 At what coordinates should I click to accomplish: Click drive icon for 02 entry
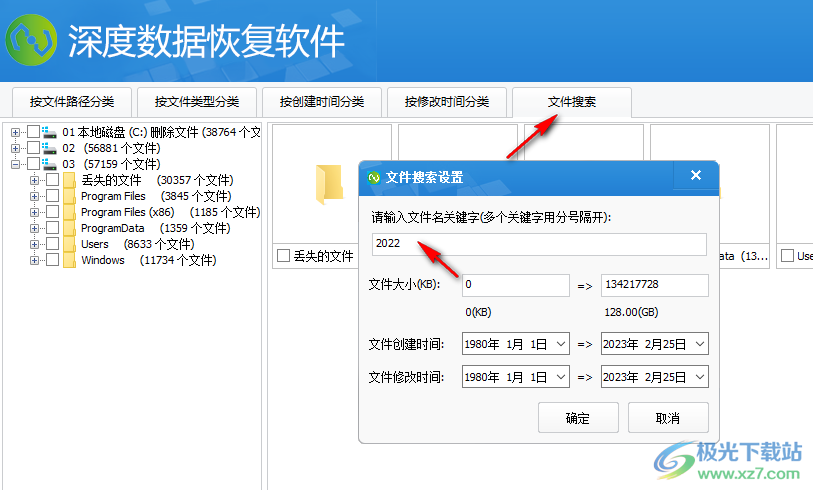click(x=49, y=148)
